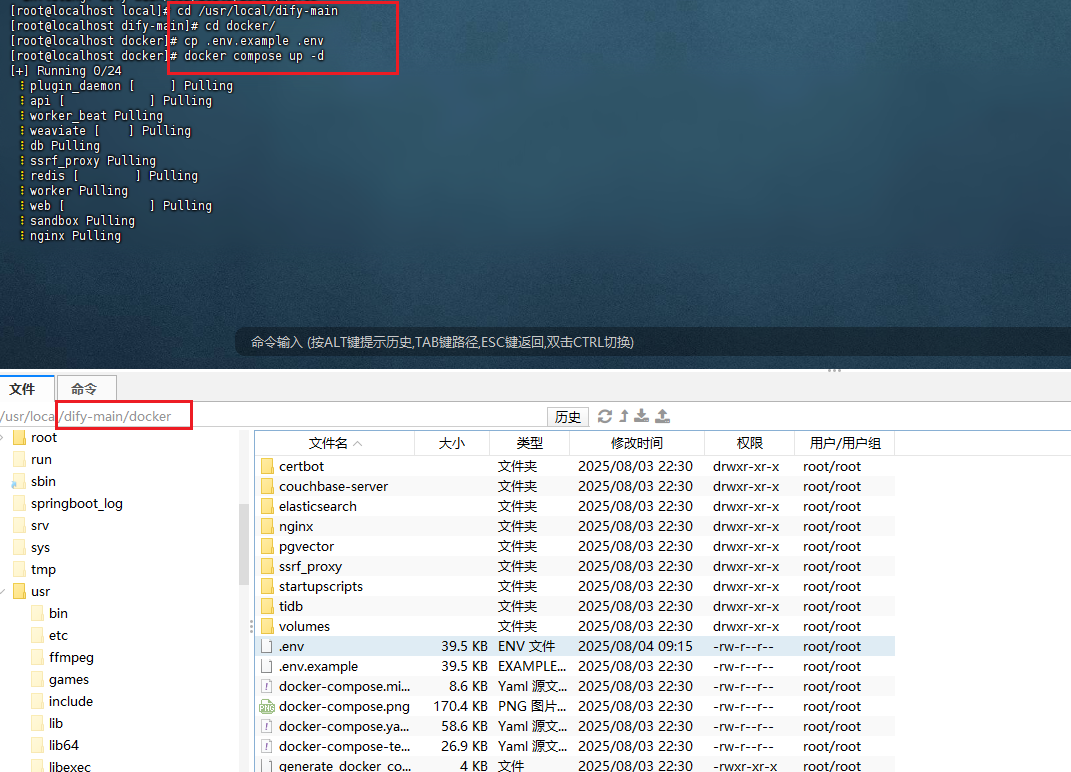Click the elasticsearch folder icon
1071x772 pixels.
click(x=267, y=506)
